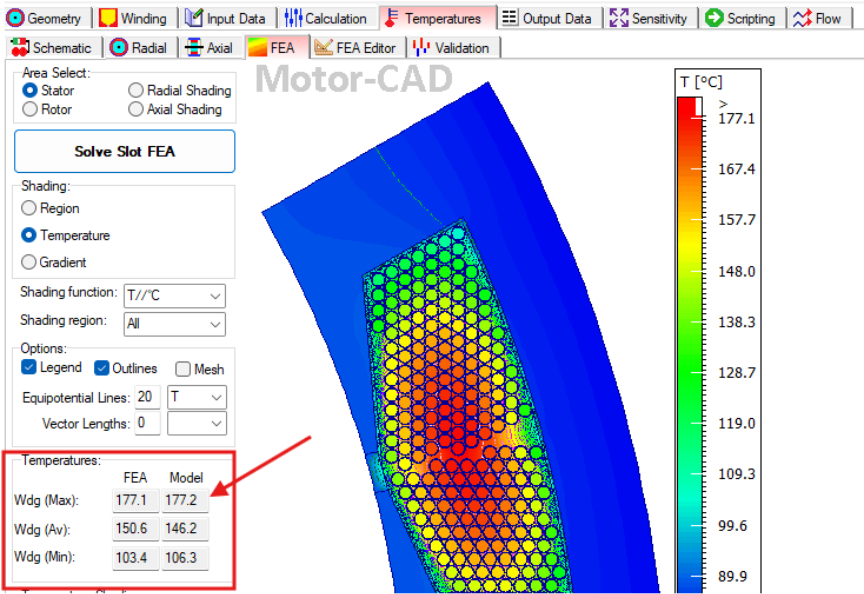Switch to the FEA Editor tab
Viewport: 864px width, 594px height.
tap(356, 47)
